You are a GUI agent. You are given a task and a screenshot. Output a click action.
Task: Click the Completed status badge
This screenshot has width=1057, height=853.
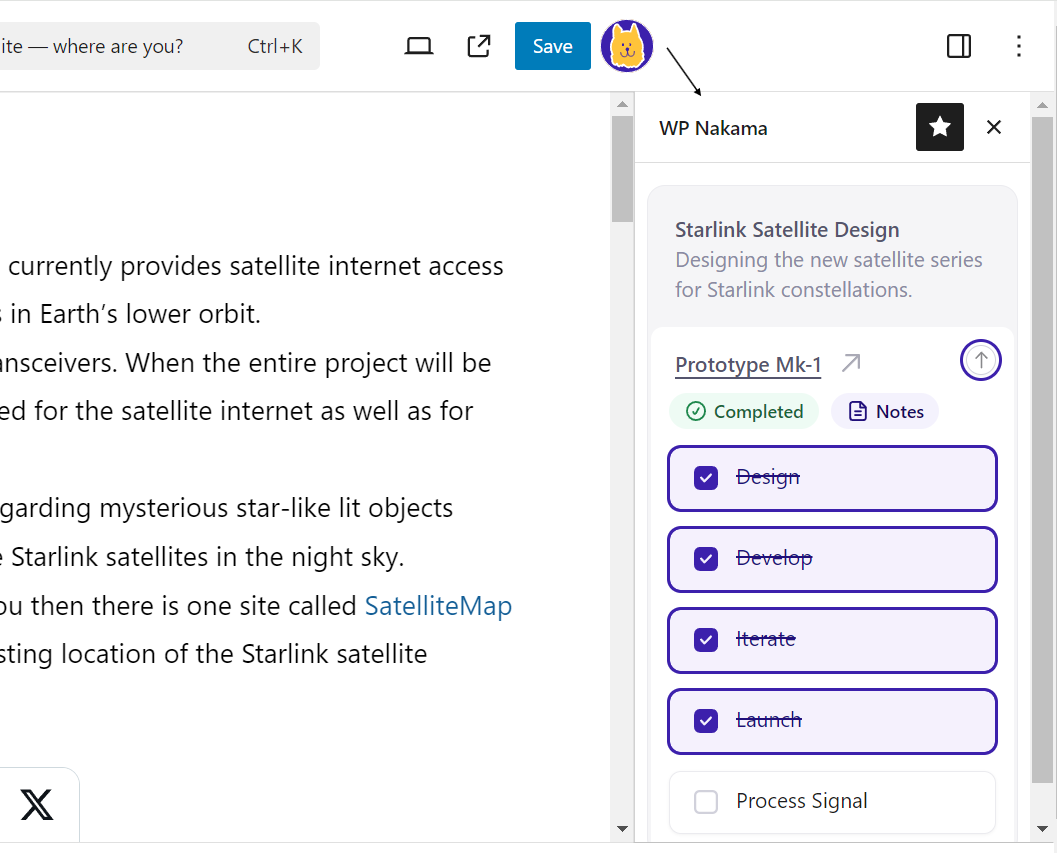(x=744, y=411)
